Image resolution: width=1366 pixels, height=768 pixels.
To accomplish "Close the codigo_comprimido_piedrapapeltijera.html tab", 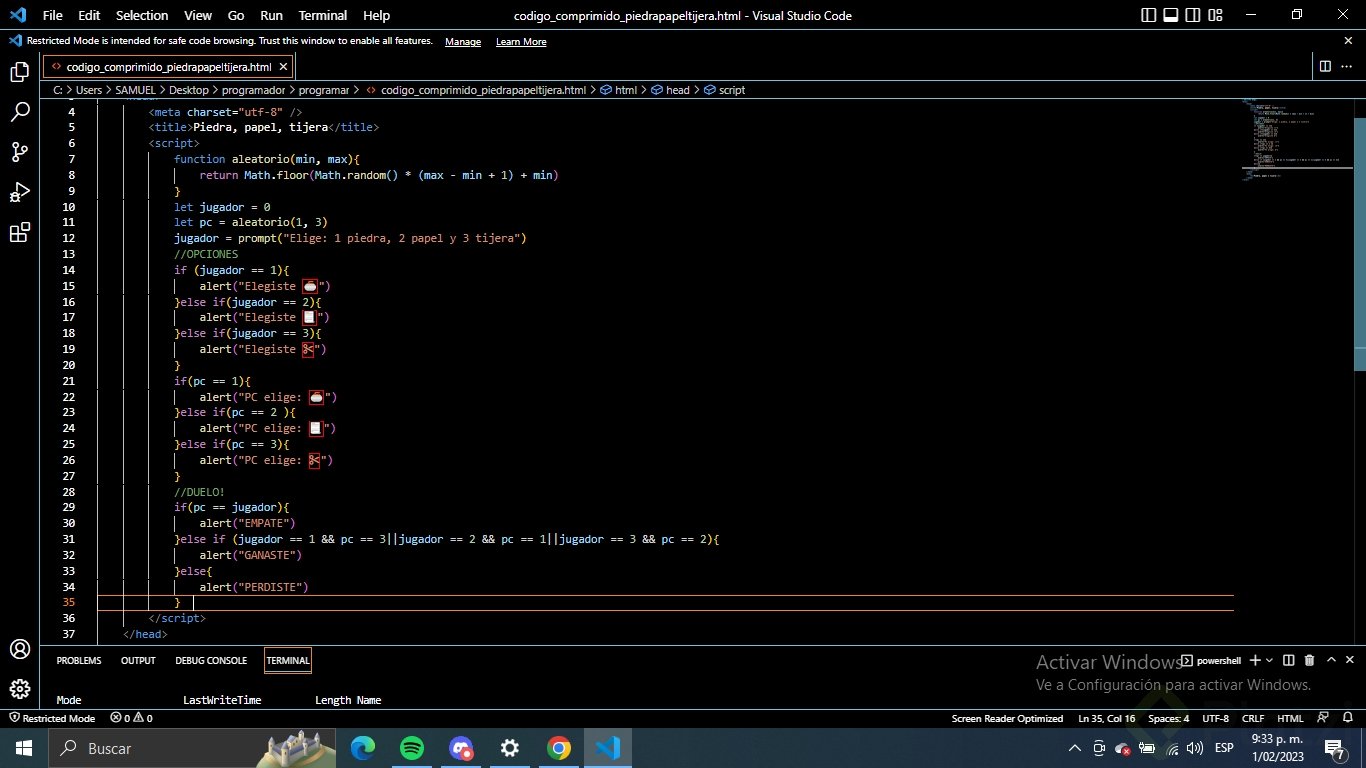I will (283, 67).
